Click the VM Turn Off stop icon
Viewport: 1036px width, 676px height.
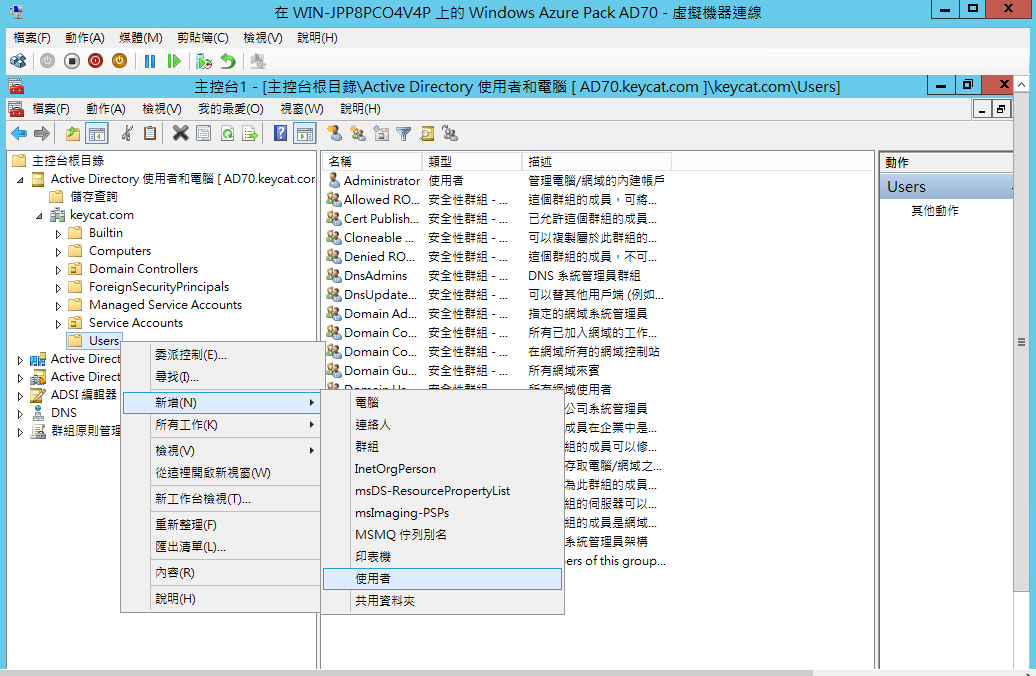tap(72, 61)
